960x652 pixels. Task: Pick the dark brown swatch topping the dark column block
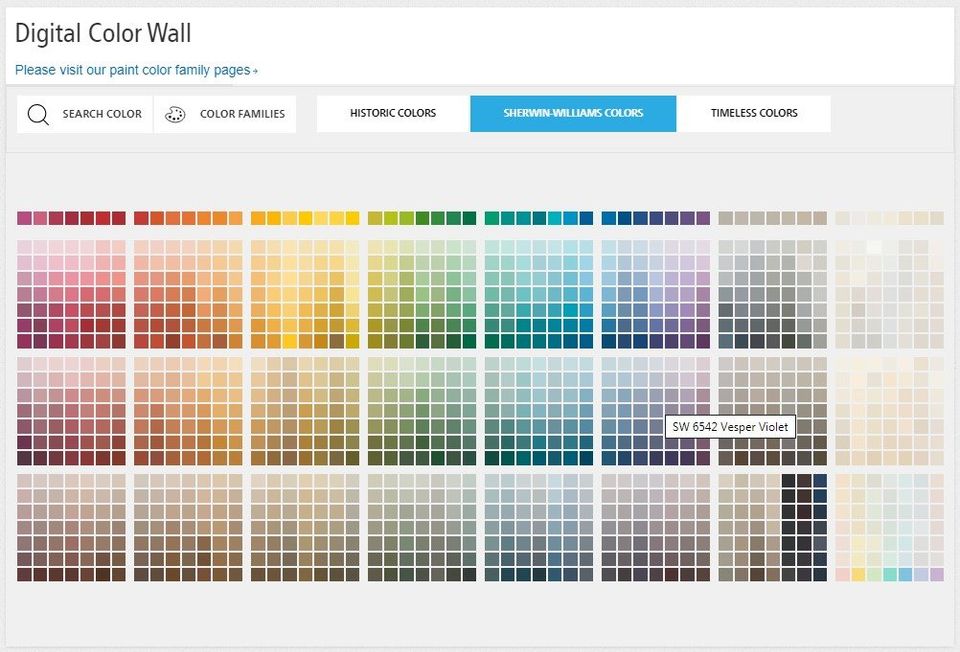(x=804, y=481)
